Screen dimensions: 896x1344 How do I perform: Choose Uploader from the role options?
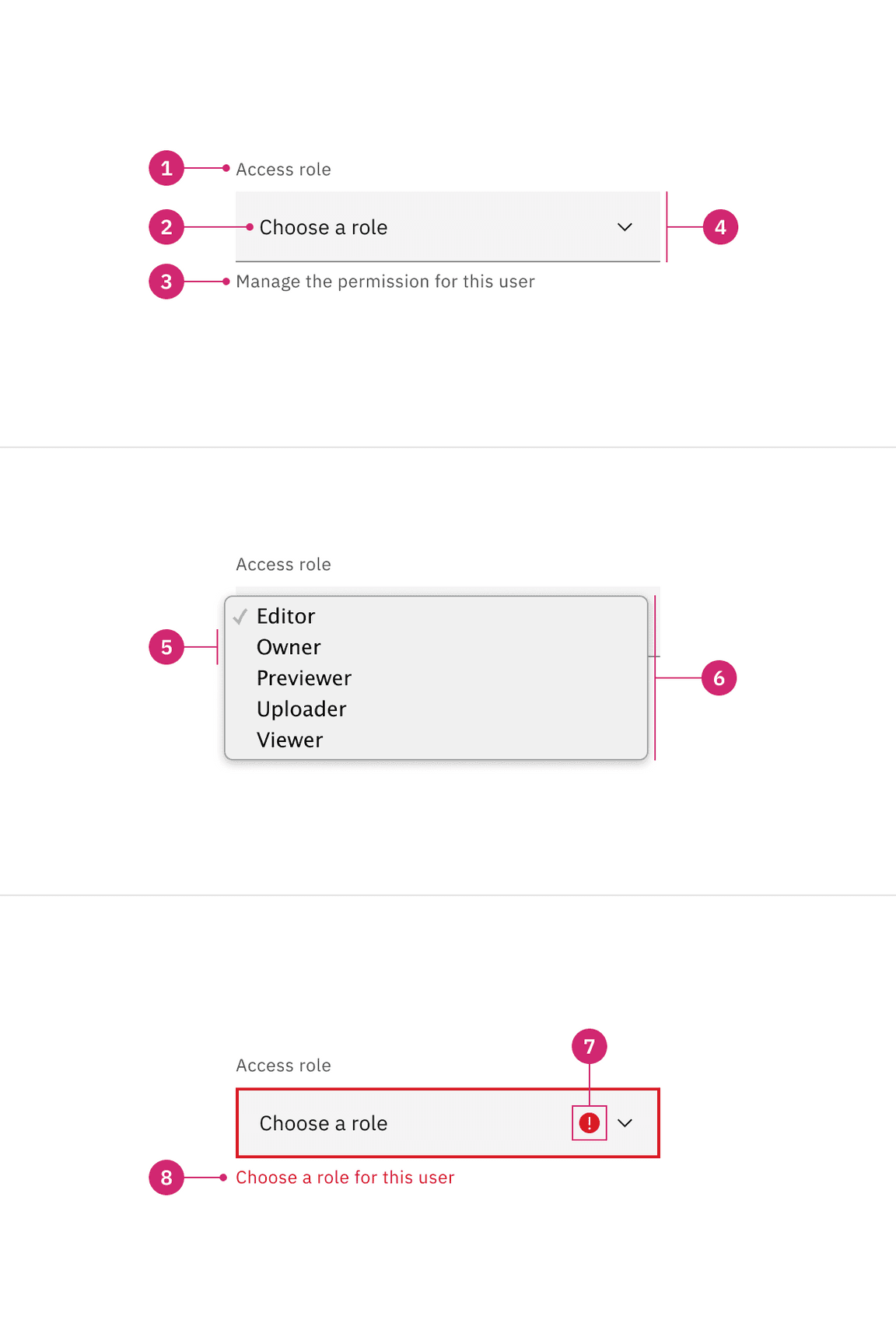tap(302, 709)
